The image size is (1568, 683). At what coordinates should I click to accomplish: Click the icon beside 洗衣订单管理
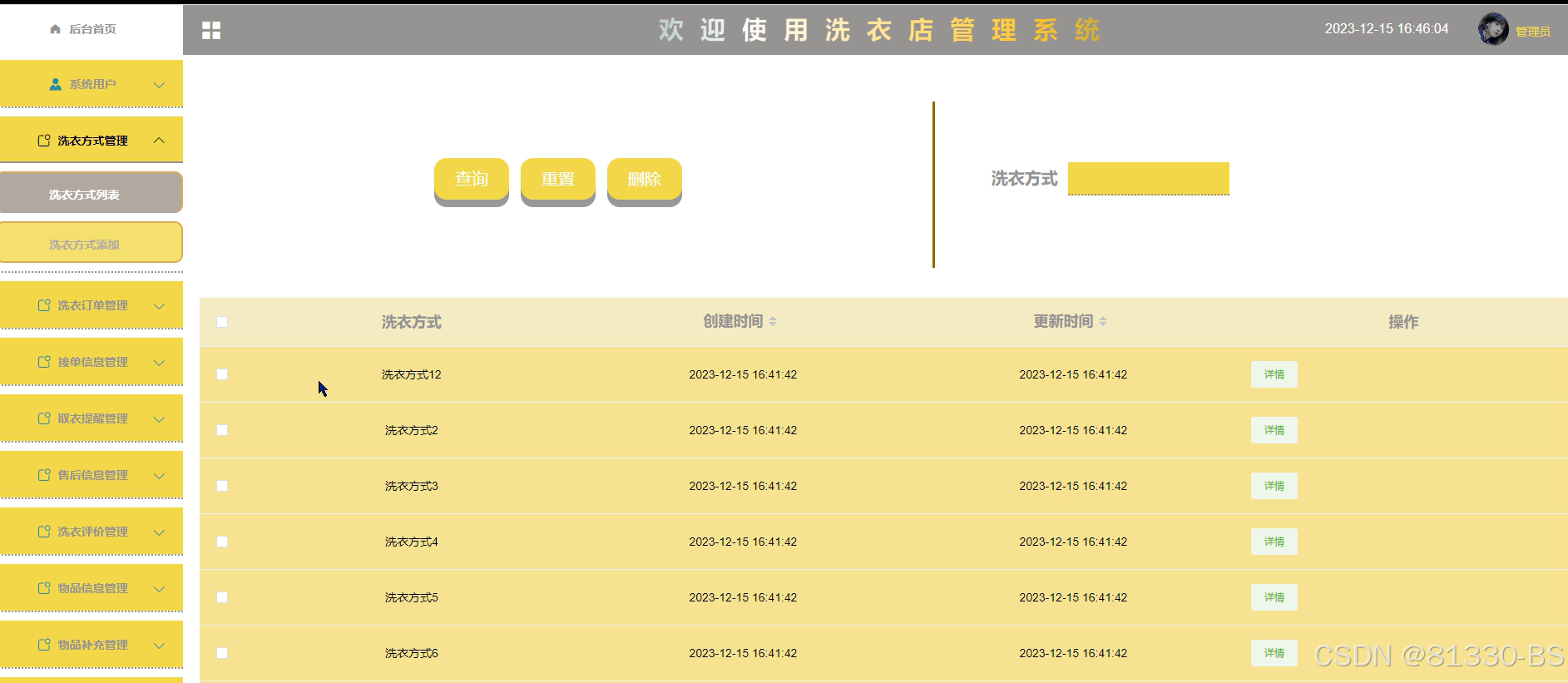[44, 305]
